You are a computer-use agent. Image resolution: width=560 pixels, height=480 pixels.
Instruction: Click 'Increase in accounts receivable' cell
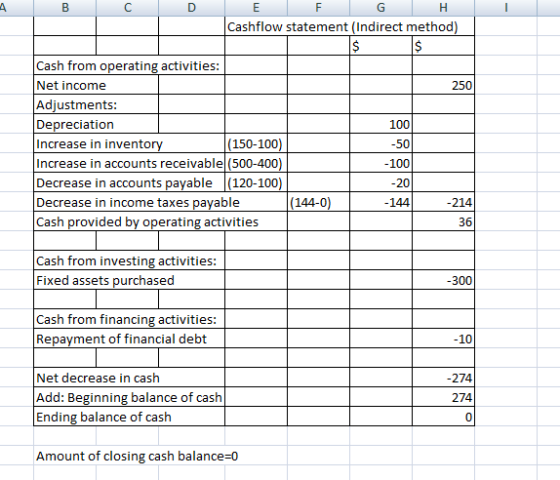(129, 163)
